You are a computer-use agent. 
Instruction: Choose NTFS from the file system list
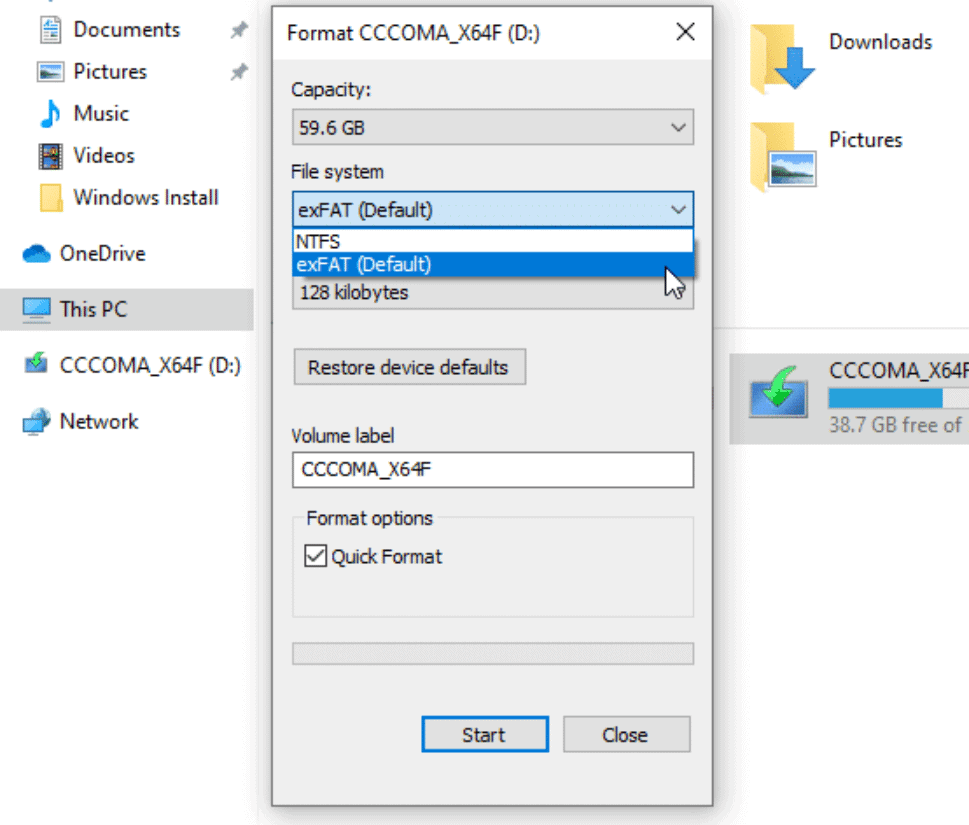tap(493, 241)
